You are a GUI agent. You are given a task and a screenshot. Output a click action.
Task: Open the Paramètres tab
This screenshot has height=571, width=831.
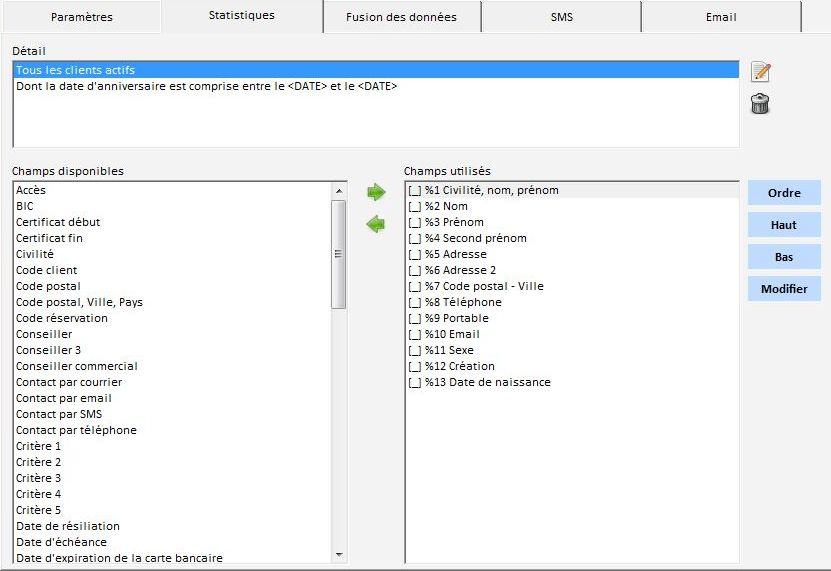click(82, 17)
